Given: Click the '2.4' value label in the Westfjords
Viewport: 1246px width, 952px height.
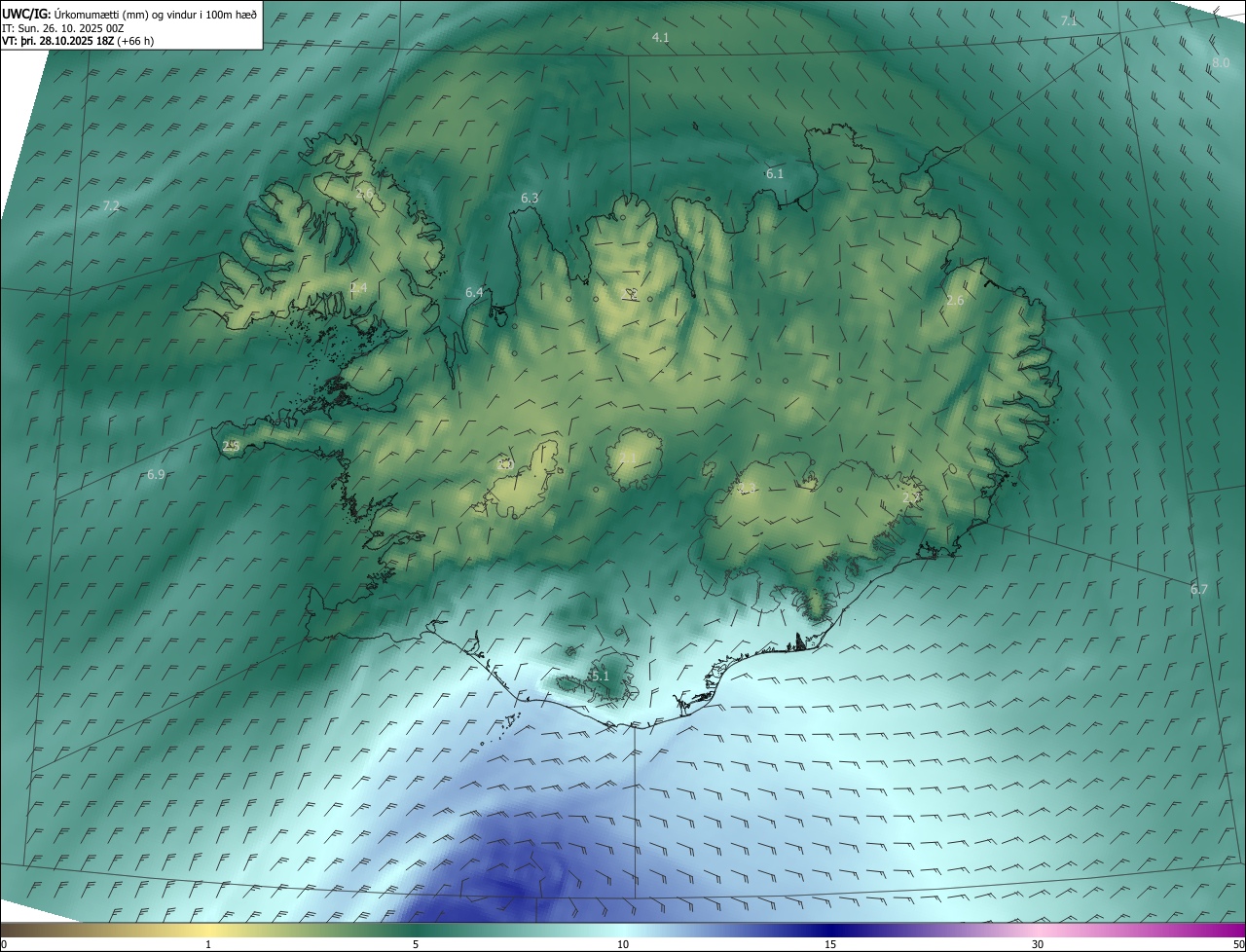Looking at the screenshot, I should pyautogui.click(x=358, y=288).
